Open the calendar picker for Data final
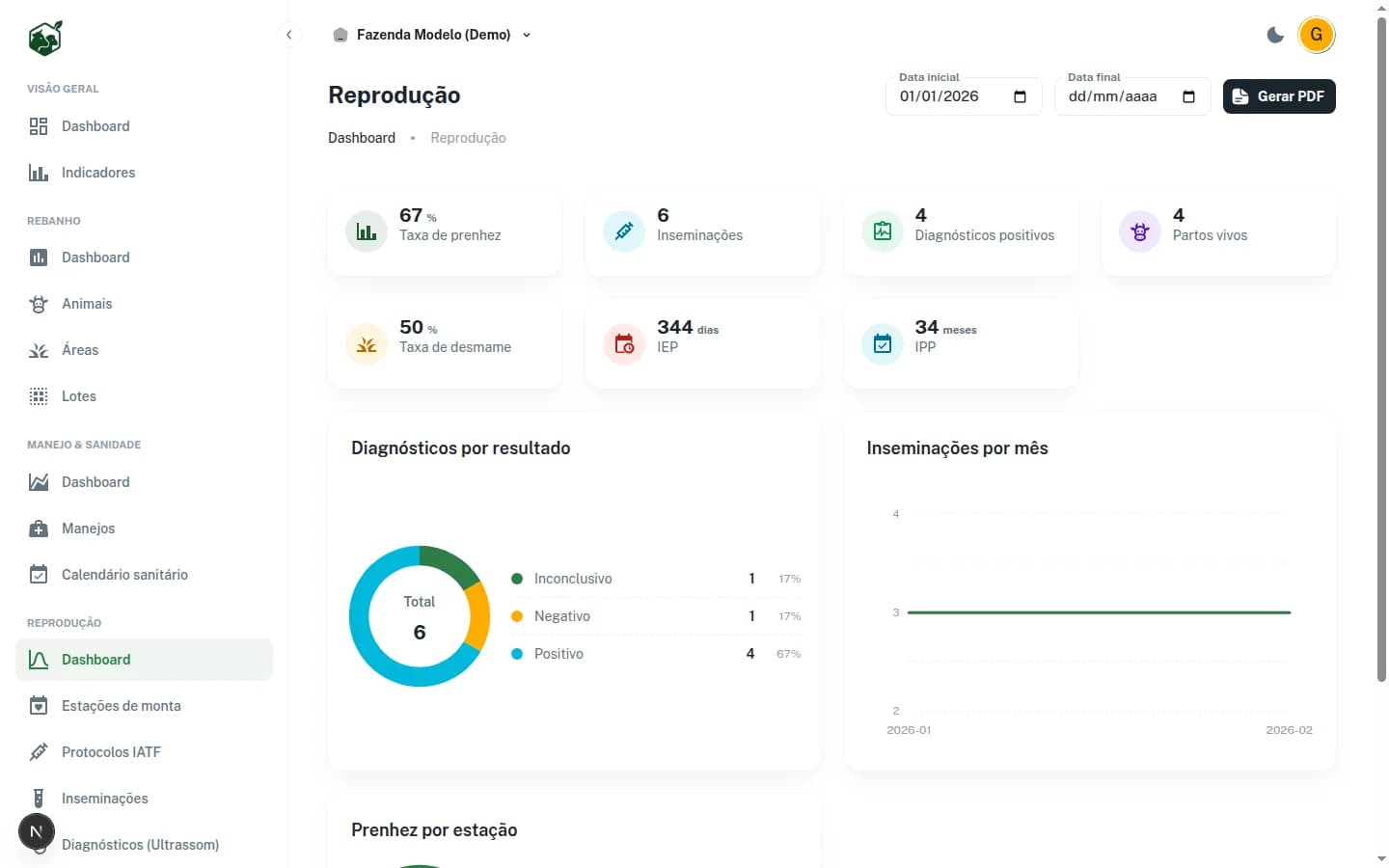Viewport: 1389px width, 868px height. pos(1188,96)
